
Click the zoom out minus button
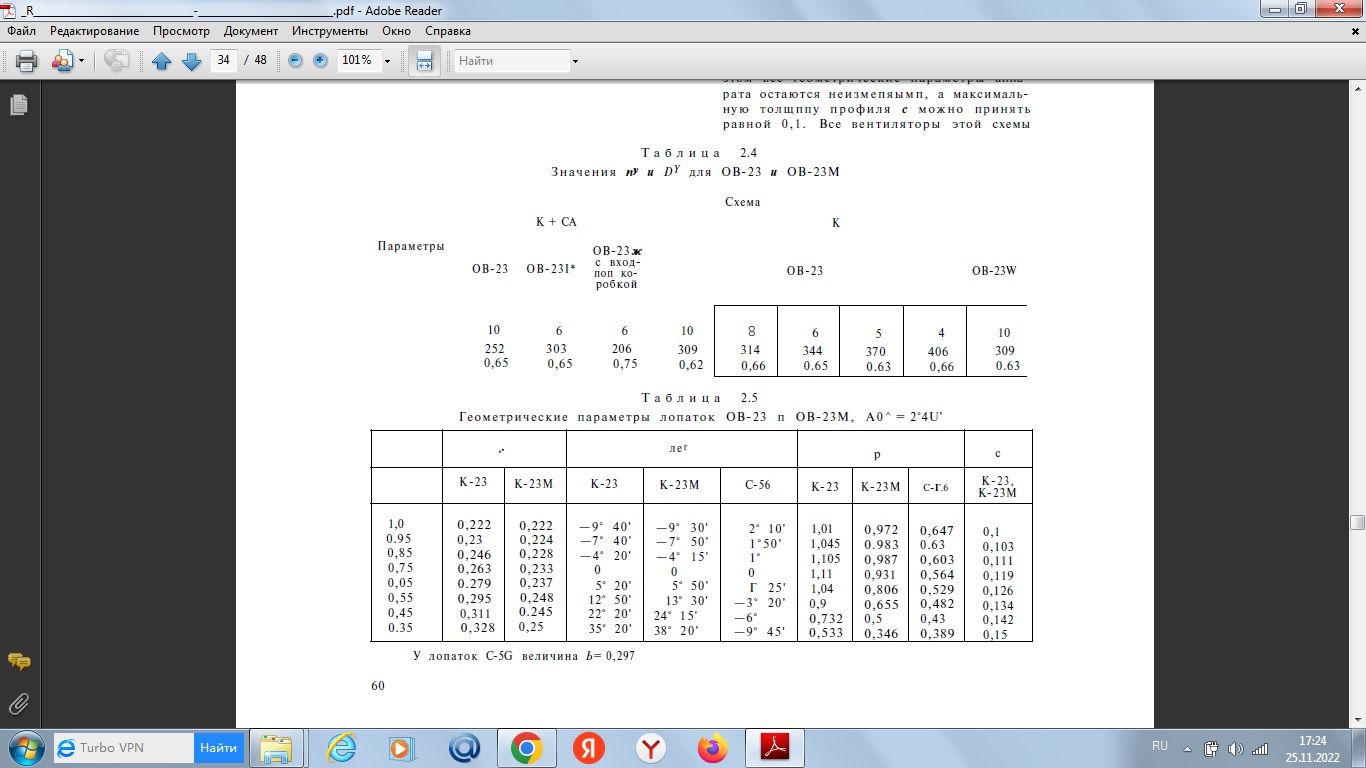tap(295, 60)
